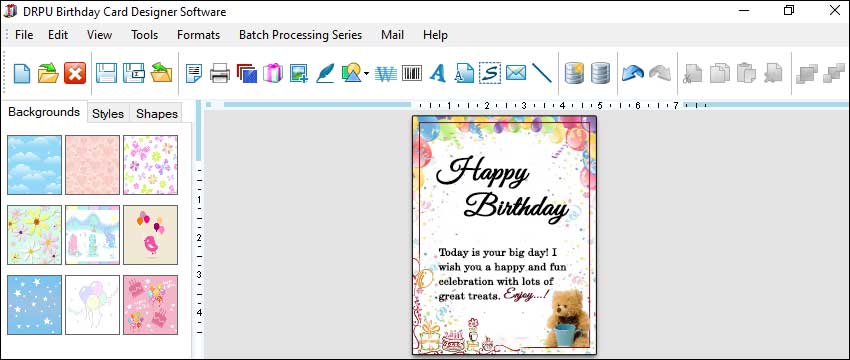Viewport: 850px width, 360px height.
Task: Open the File menu
Action: pos(24,35)
